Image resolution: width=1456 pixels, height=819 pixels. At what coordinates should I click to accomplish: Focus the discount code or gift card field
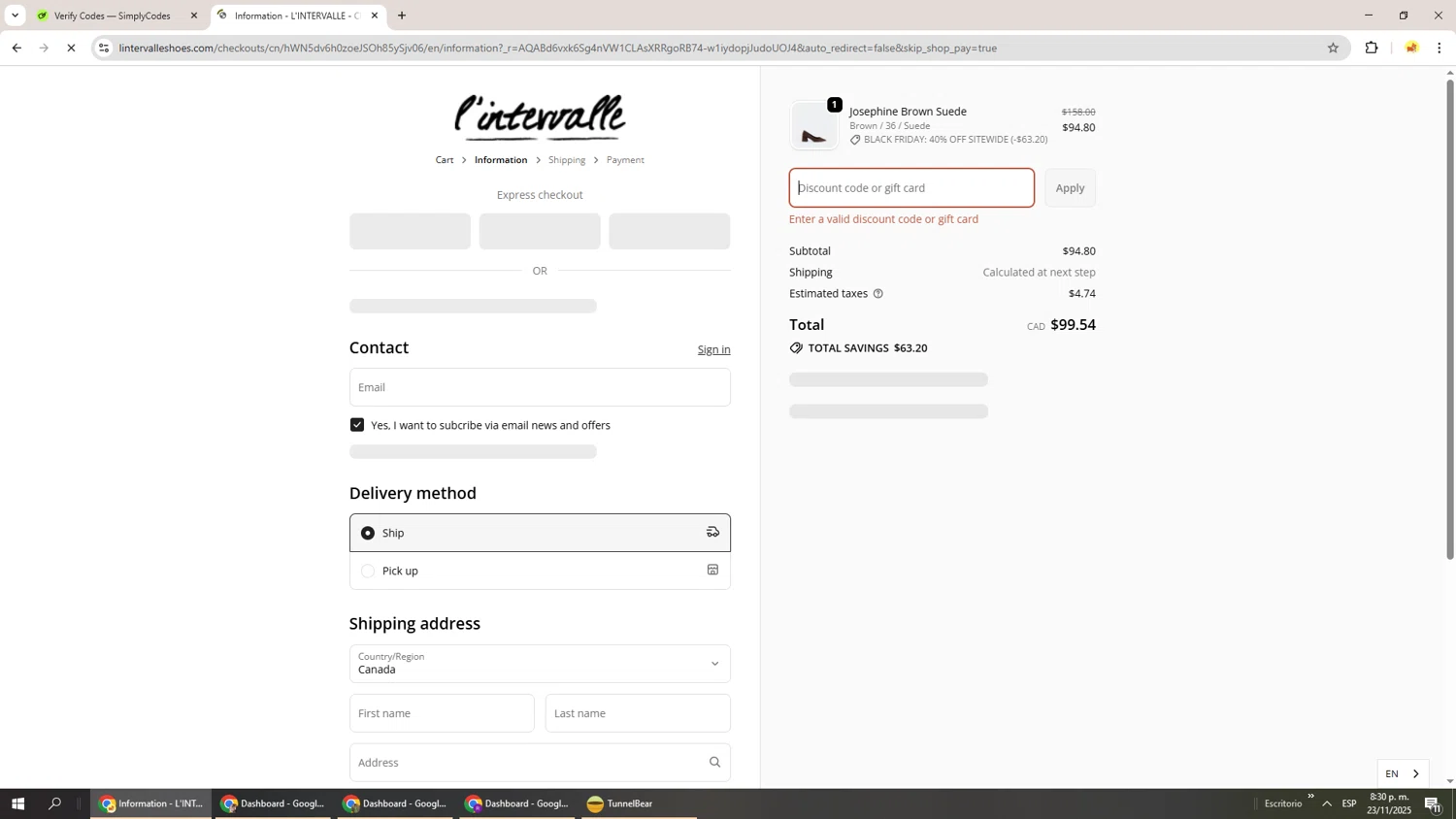pyautogui.click(x=911, y=188)
